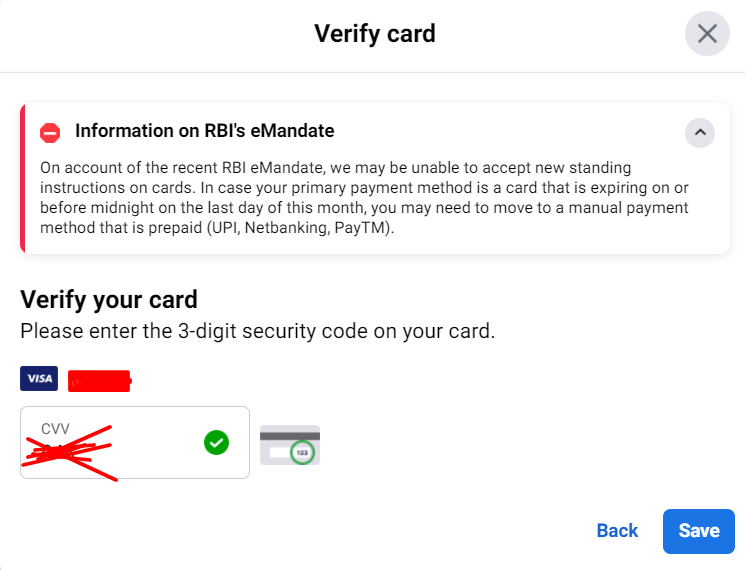Close the Verify card dialog
The image size is (745, 570).
point(707,34)
